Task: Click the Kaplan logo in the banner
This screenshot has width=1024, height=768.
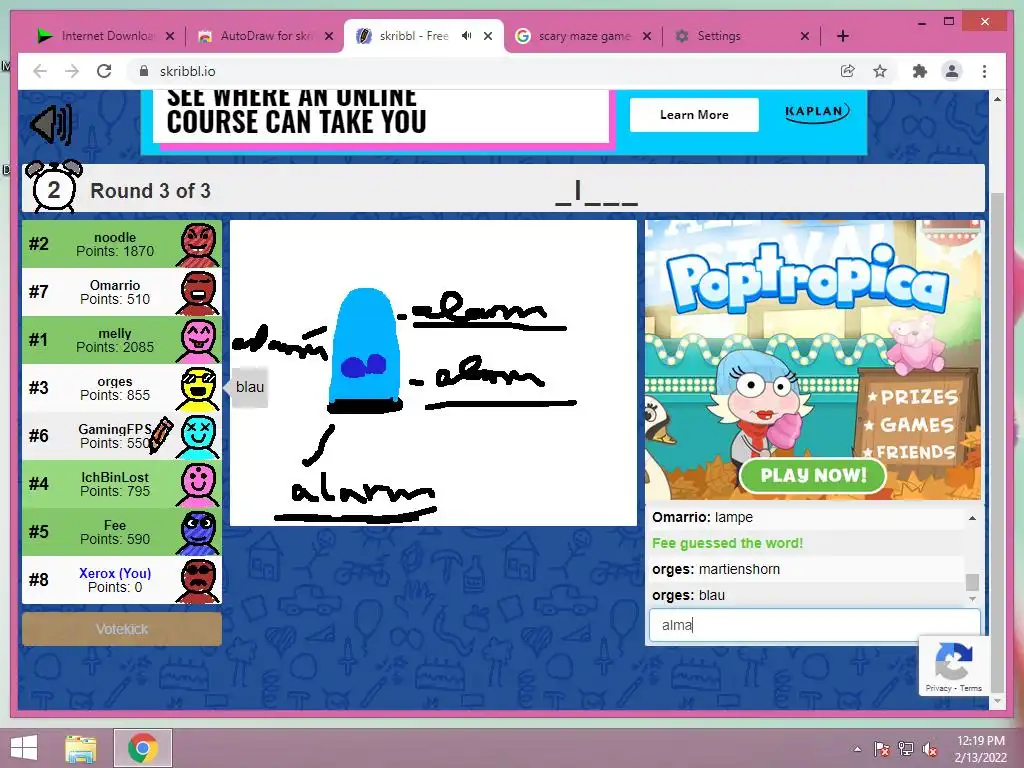Action: coord(816,112)
